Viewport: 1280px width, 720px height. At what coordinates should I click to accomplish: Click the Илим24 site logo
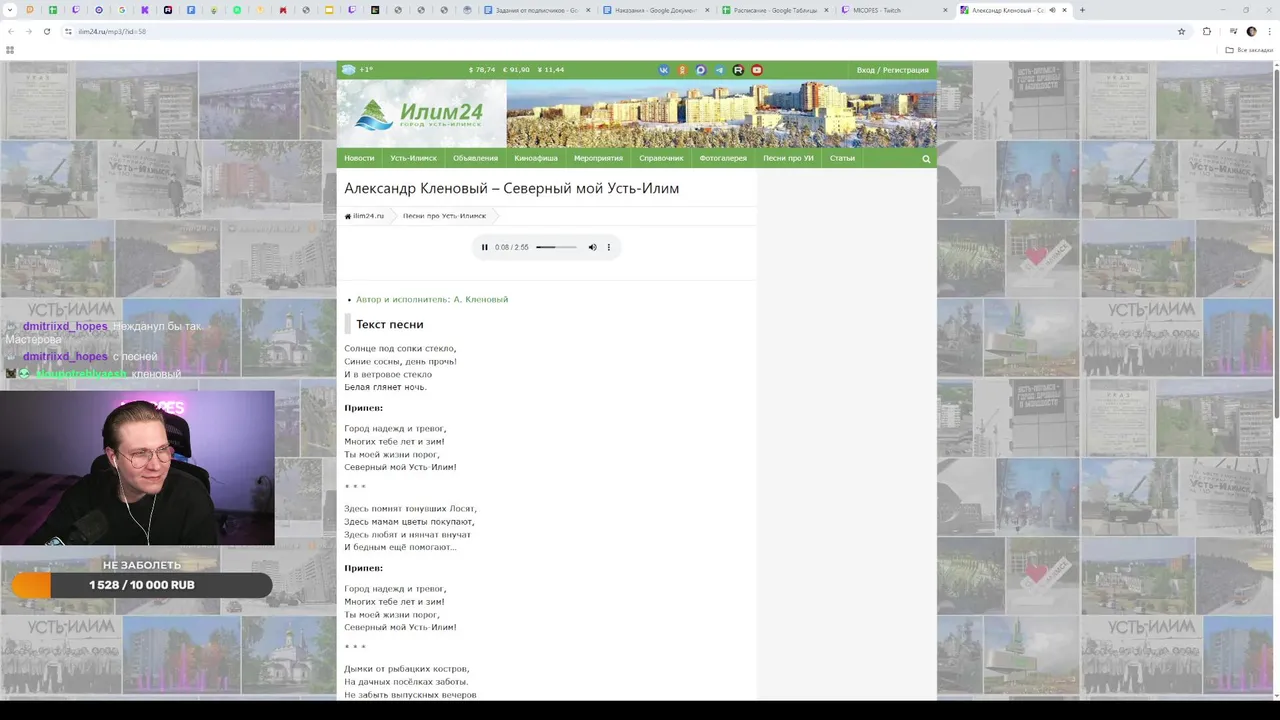coord(420,115)
